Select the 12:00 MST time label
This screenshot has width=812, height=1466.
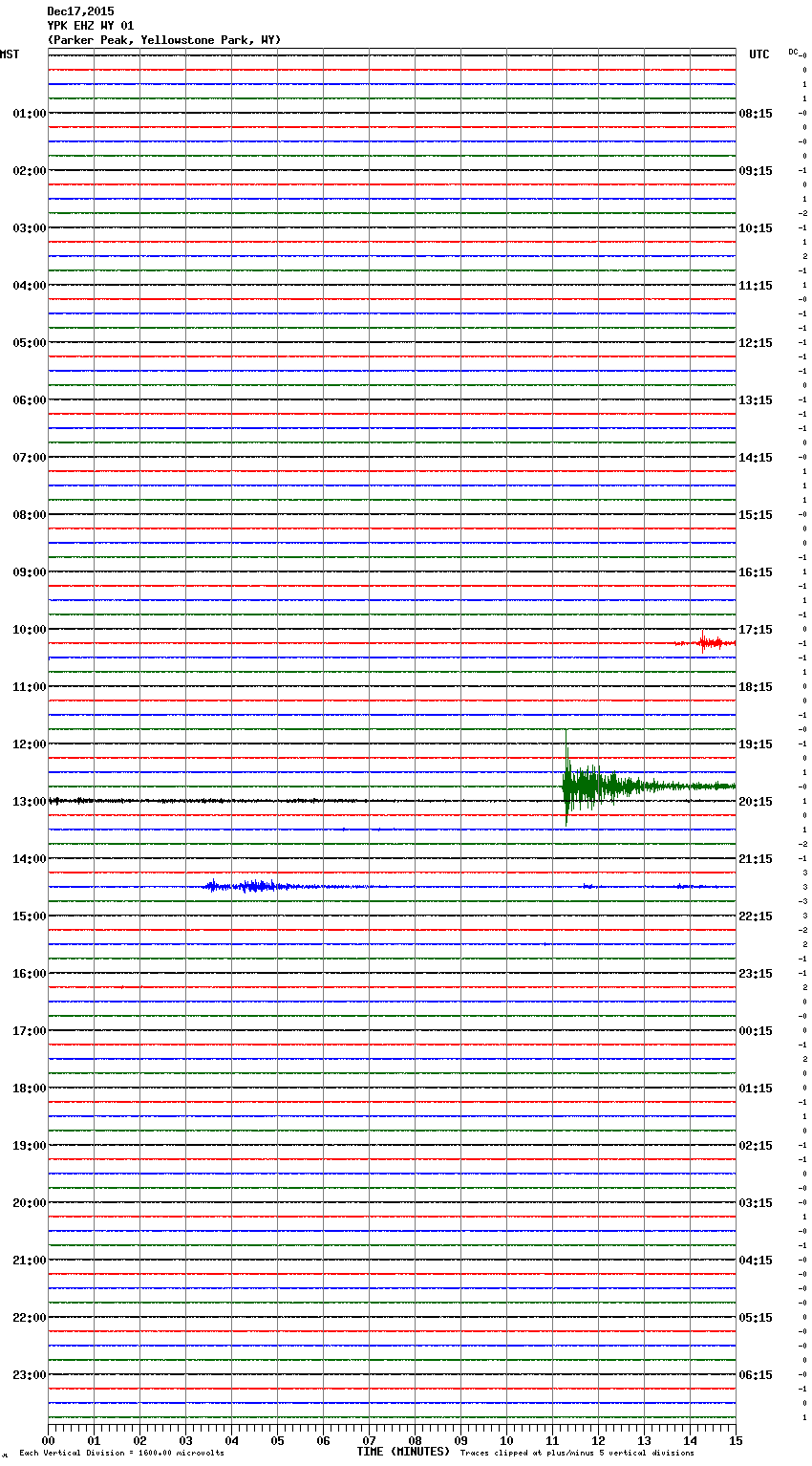(30, 744)
